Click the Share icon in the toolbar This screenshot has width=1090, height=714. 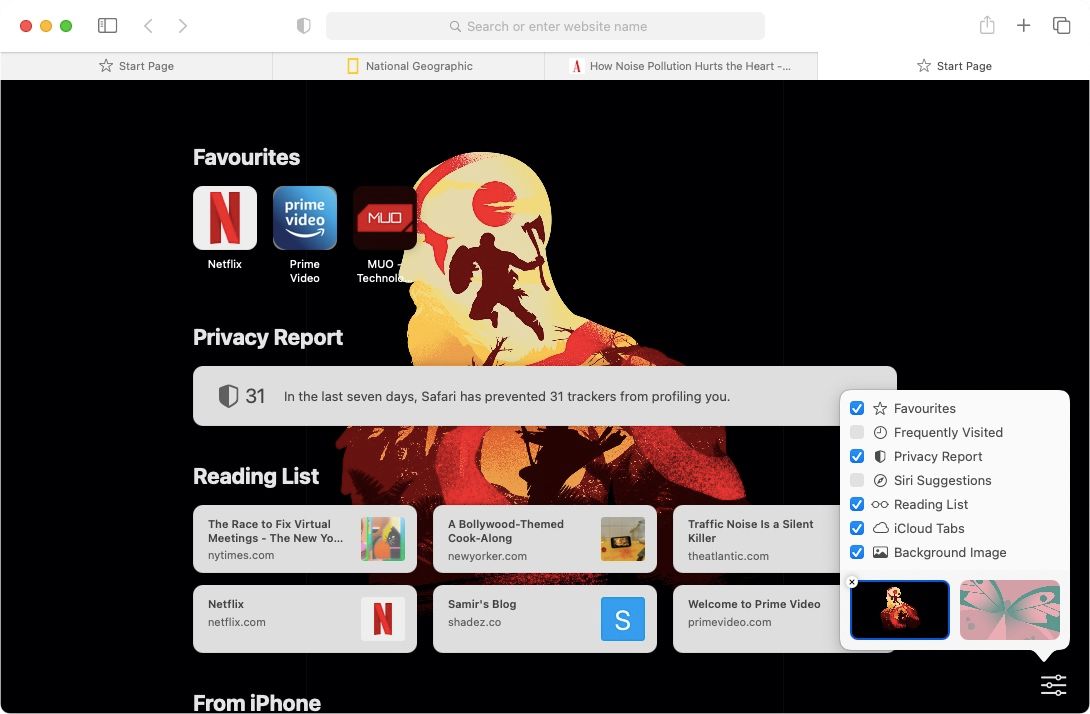pos(987,25)
